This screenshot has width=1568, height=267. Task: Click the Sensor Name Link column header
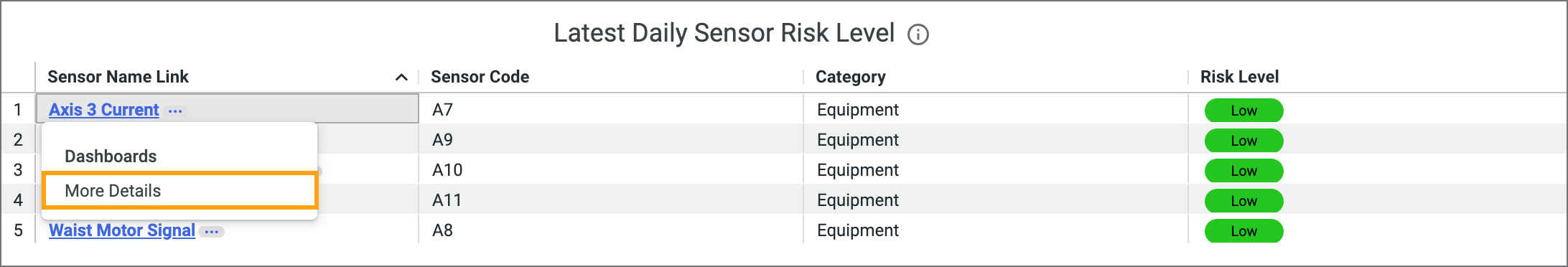pos(118,77)
